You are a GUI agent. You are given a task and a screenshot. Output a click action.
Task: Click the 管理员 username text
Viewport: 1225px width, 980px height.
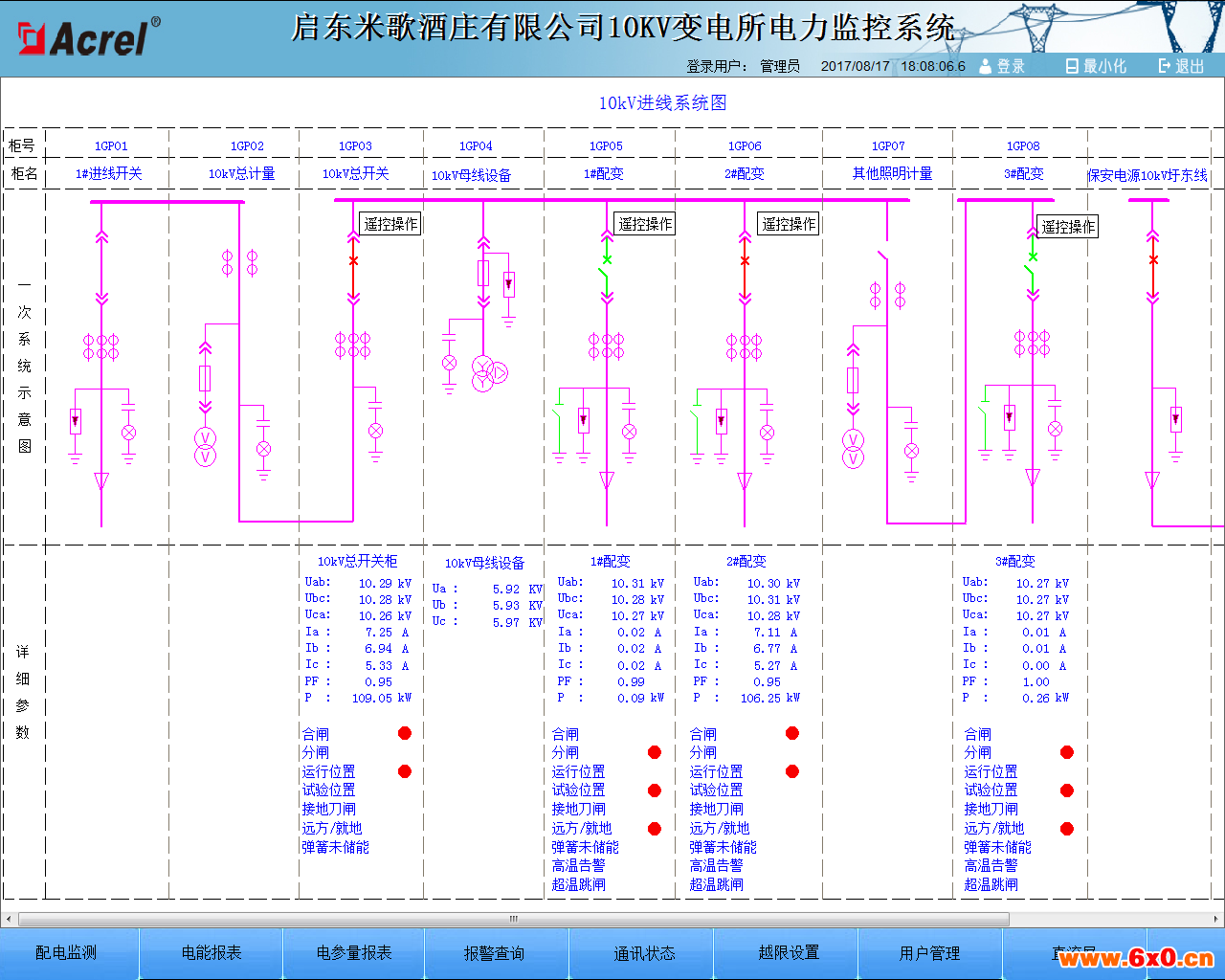tap(780, 66)
